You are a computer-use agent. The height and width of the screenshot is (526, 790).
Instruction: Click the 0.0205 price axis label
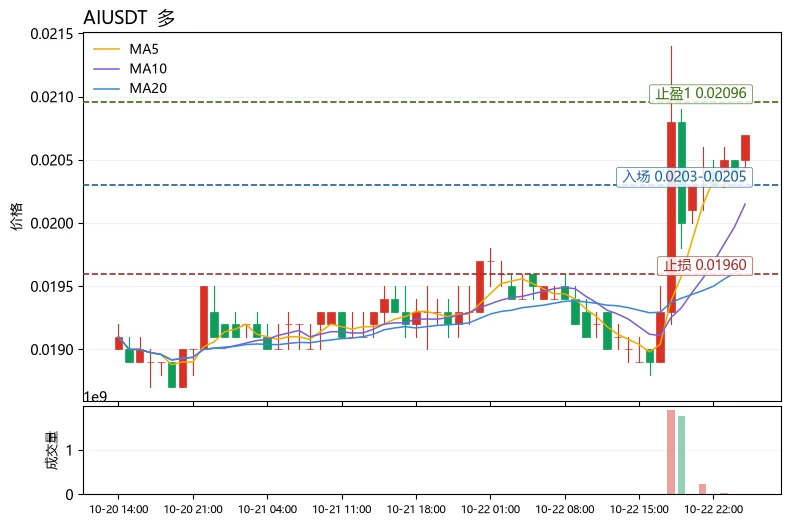coord(51,160)
